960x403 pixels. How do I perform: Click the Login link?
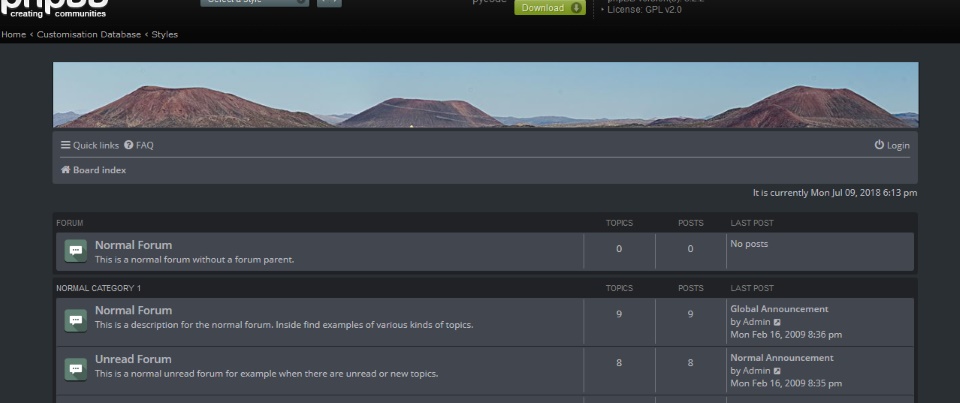click(x=892, y=145)
